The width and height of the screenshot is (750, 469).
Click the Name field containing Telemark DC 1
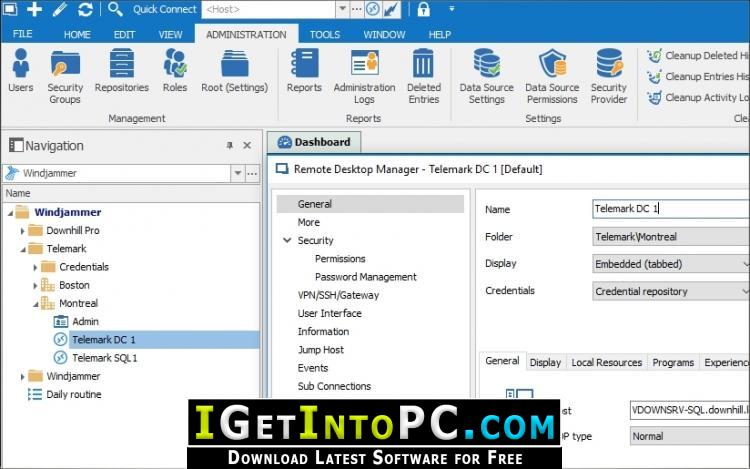pos(671,209)
